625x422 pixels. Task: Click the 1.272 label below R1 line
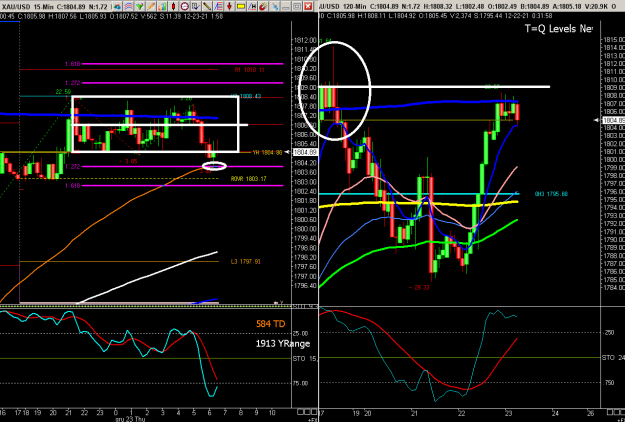point(73,83)
